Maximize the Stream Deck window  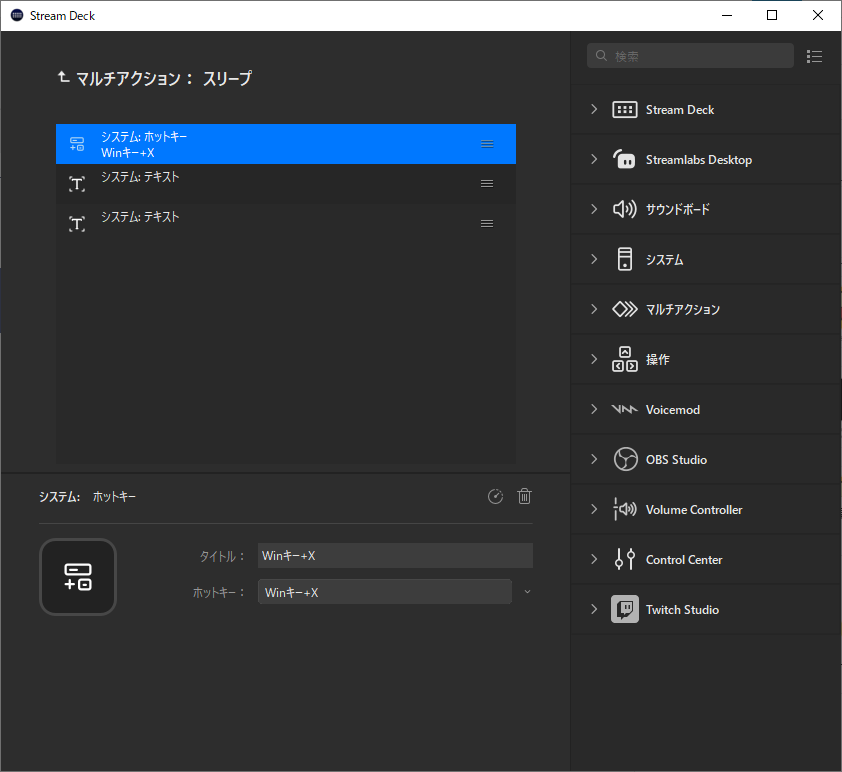point(772,16)
